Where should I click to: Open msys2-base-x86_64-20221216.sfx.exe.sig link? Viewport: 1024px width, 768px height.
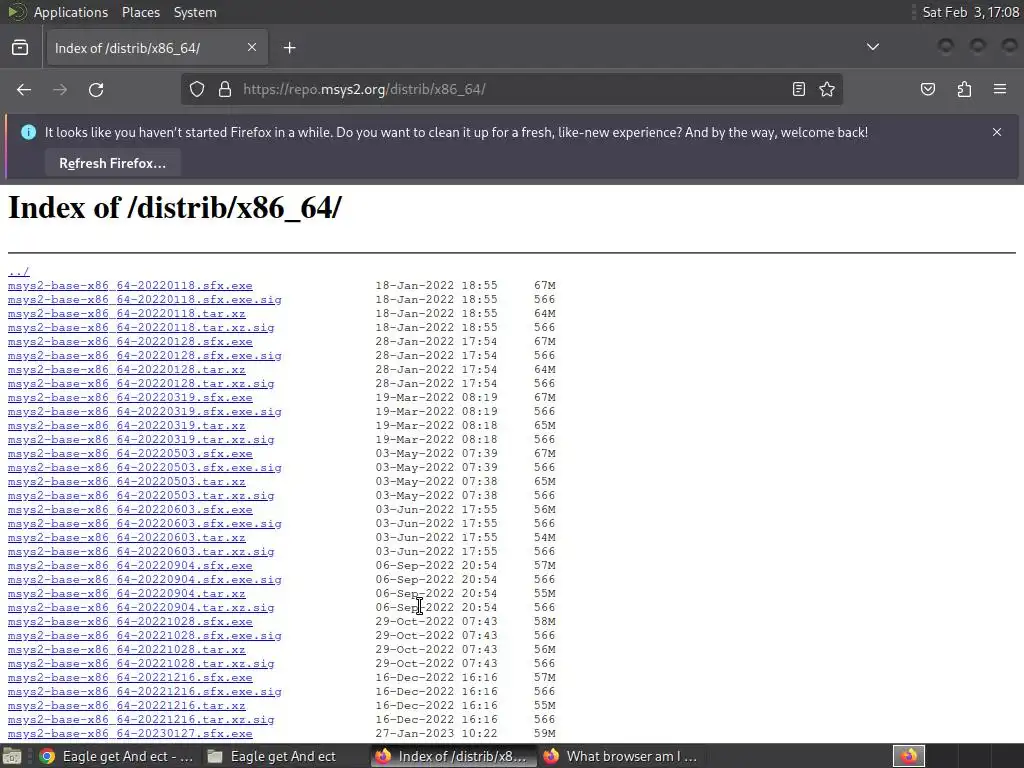click(144, 692)
